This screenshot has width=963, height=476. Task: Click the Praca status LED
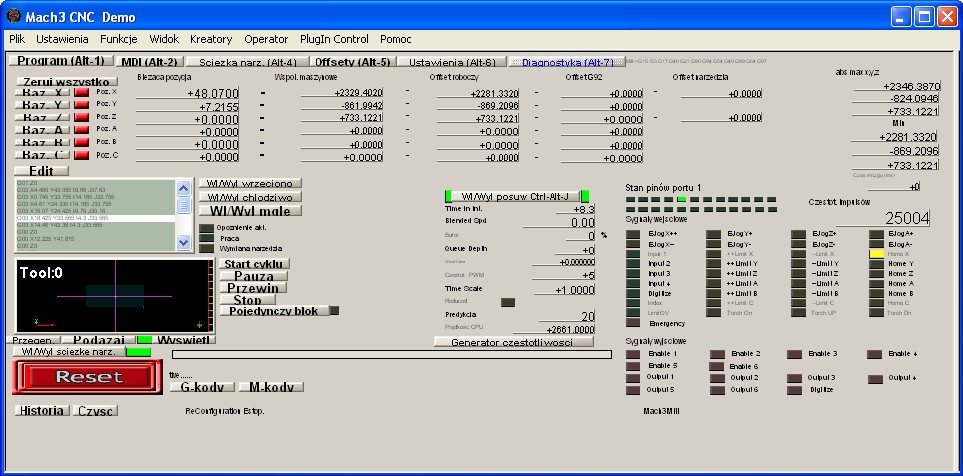pos(206,238)
